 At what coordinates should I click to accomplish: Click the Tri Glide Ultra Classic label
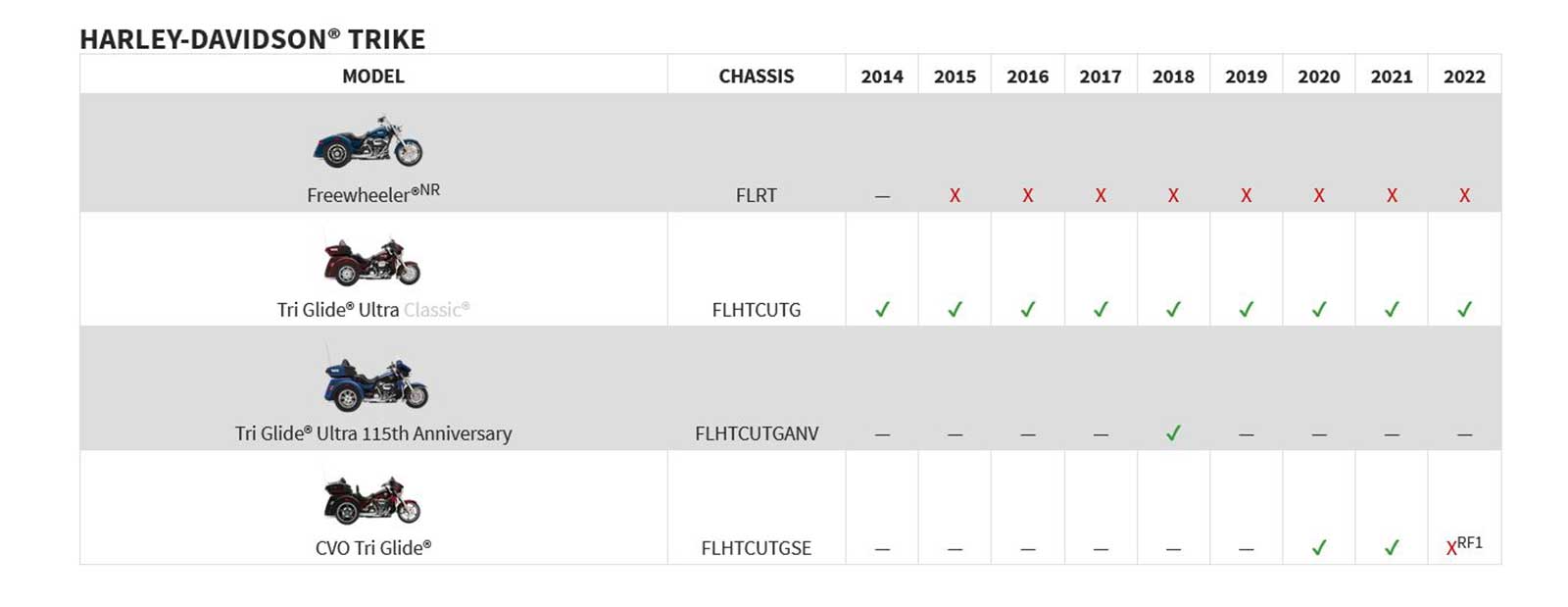[x=373, y=310]
